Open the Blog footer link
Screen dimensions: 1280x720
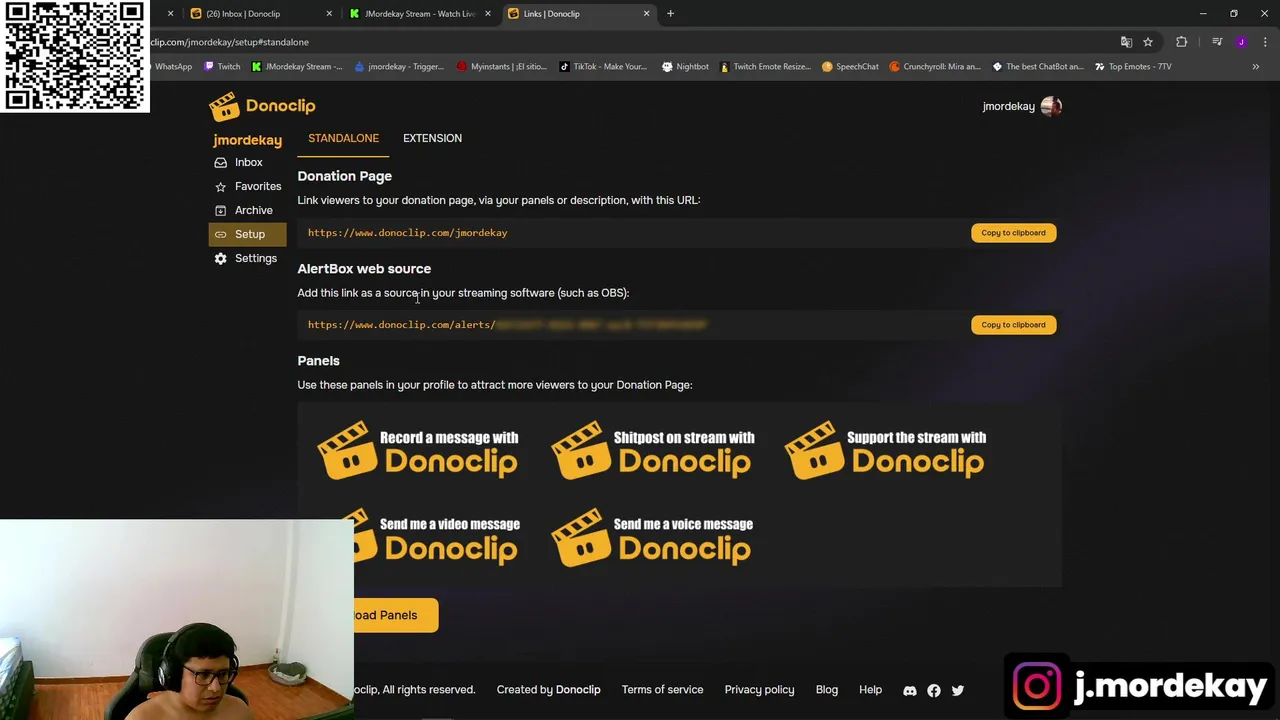pos(826,690)
